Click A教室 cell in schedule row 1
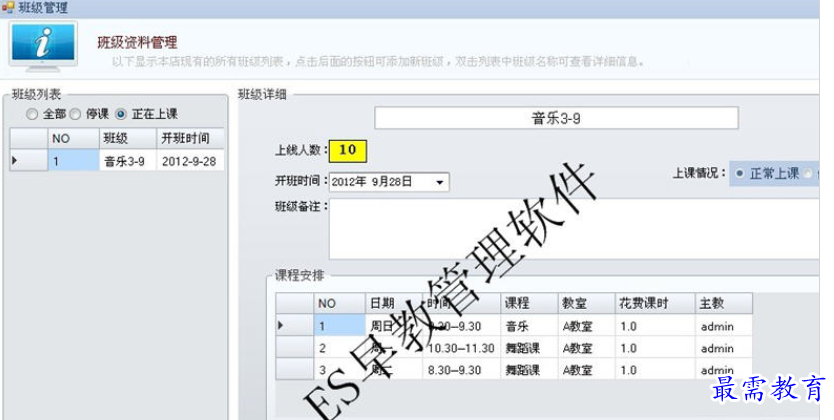Viewport: 834px width, 420px height. click(586, 325)
